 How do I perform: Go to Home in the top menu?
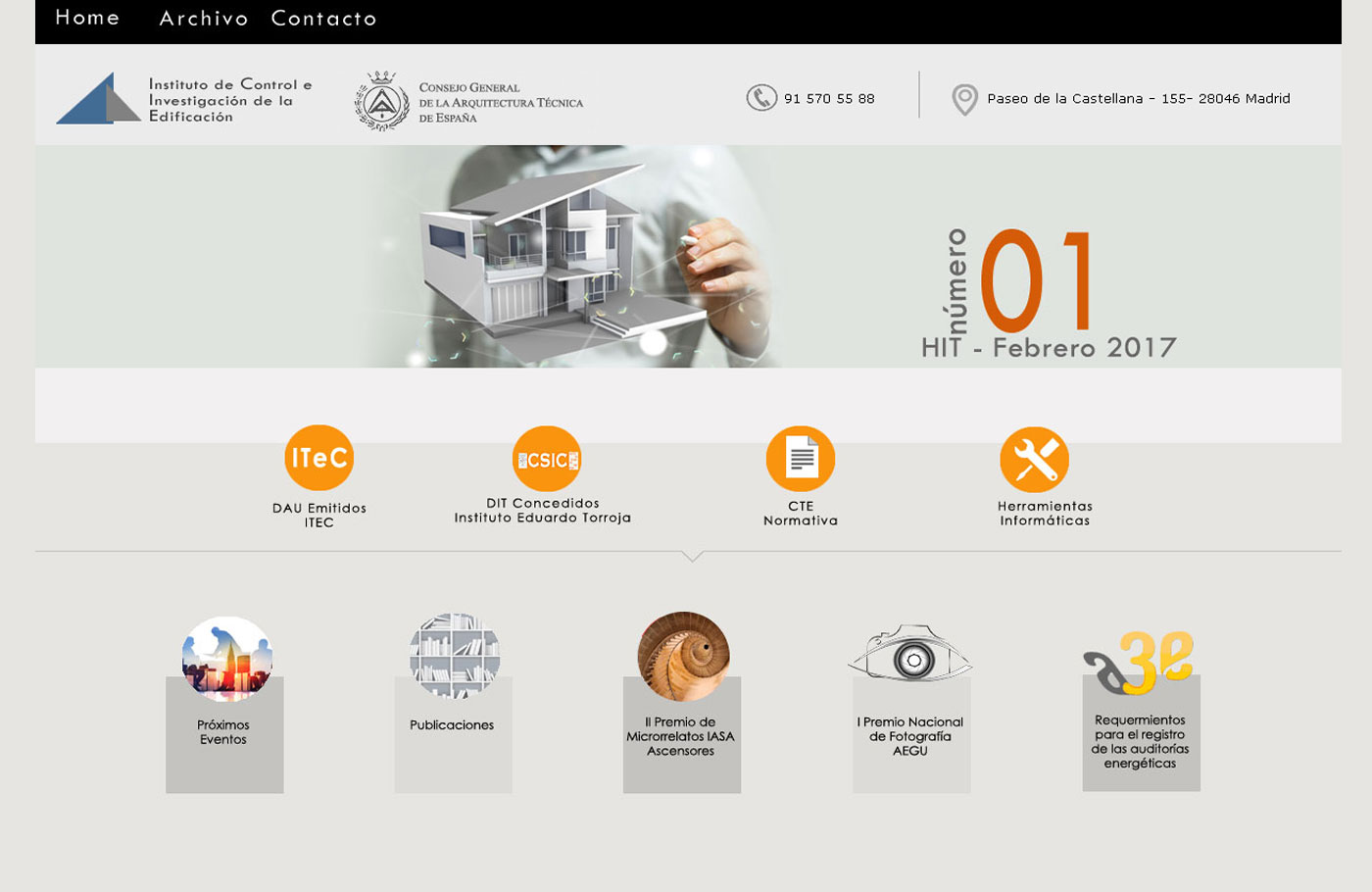point(87,18)
